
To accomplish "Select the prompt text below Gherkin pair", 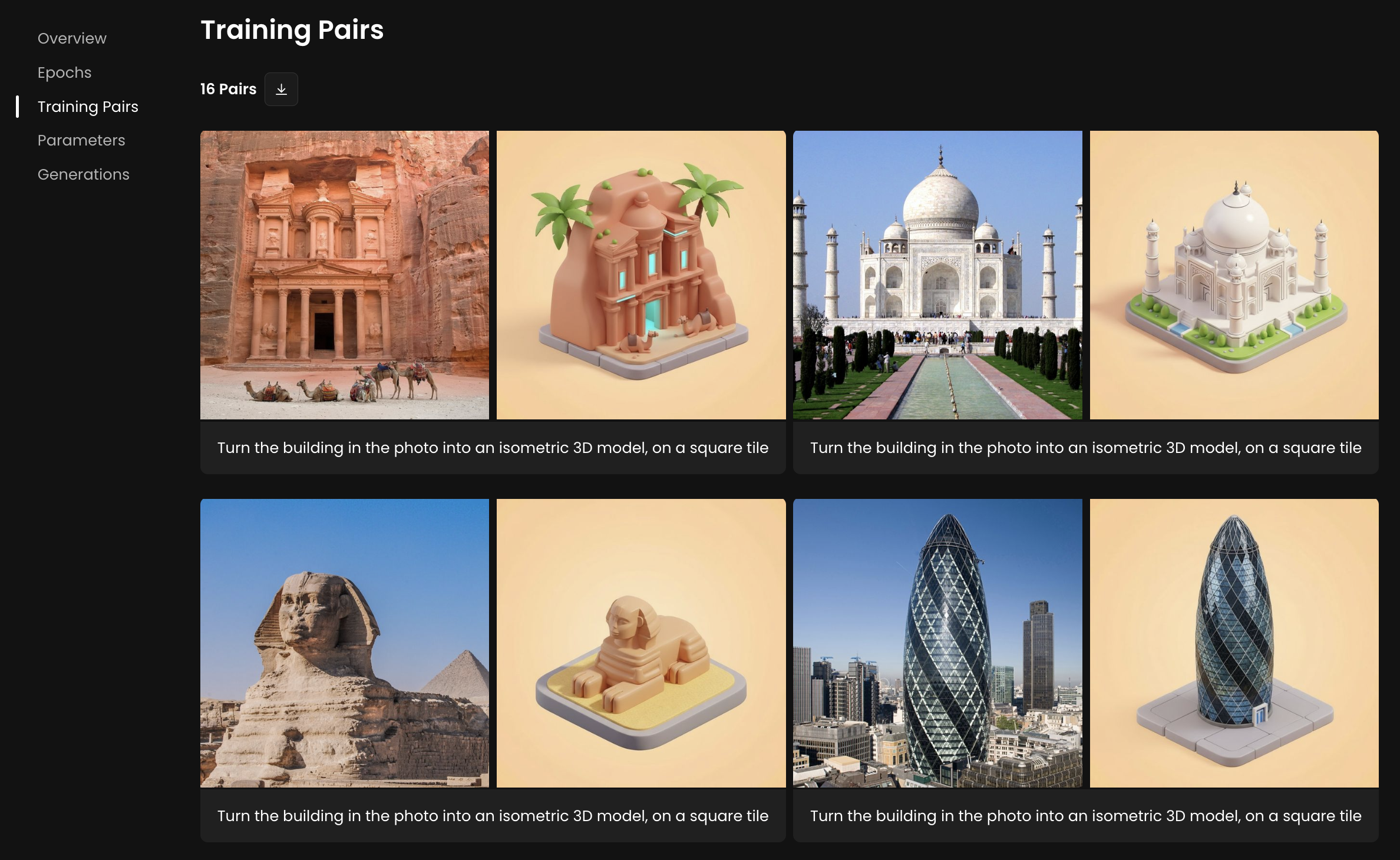I will pyautogui.click(x=1086, y=816).
